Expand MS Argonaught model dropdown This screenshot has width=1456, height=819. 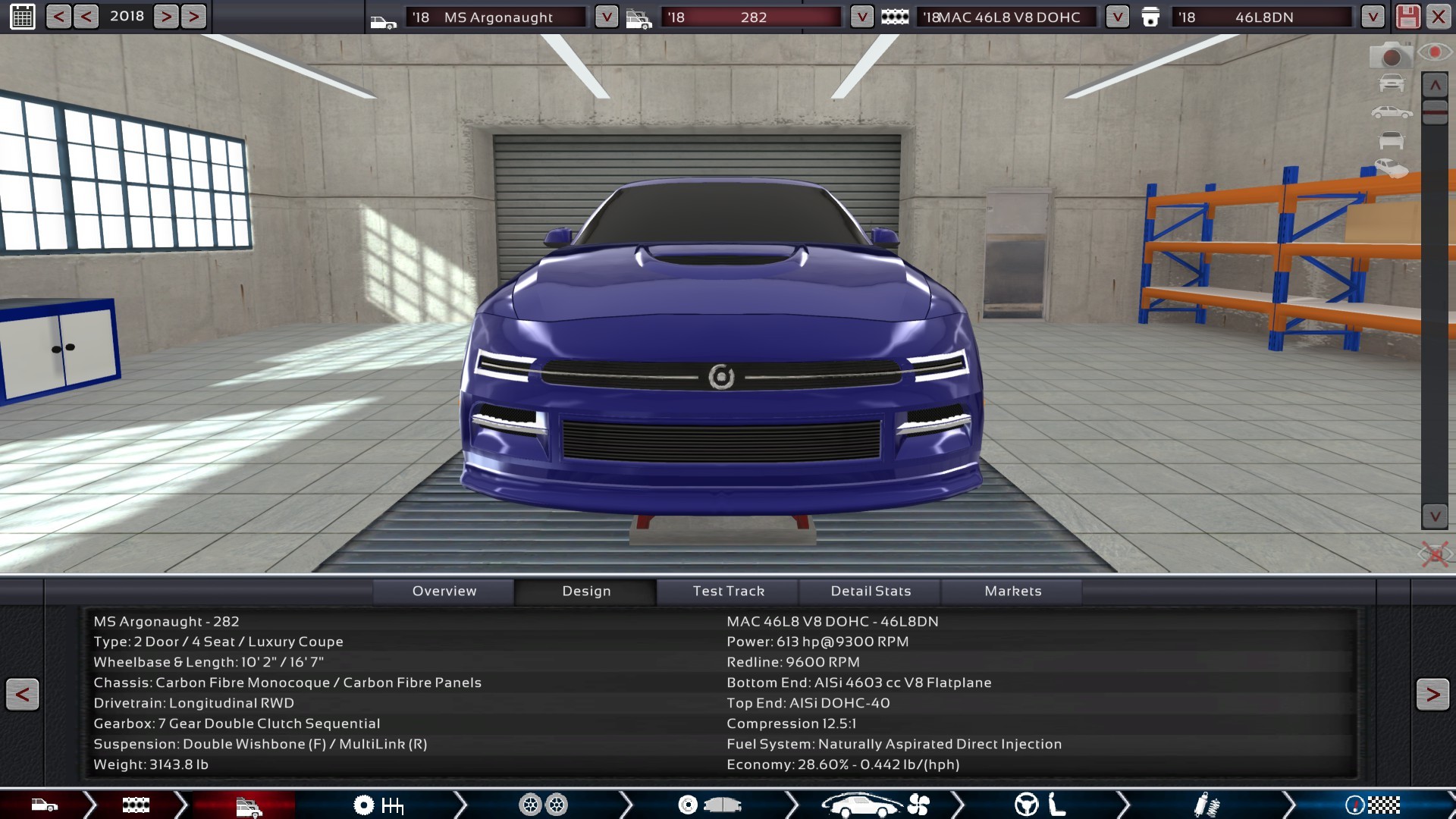606,17
